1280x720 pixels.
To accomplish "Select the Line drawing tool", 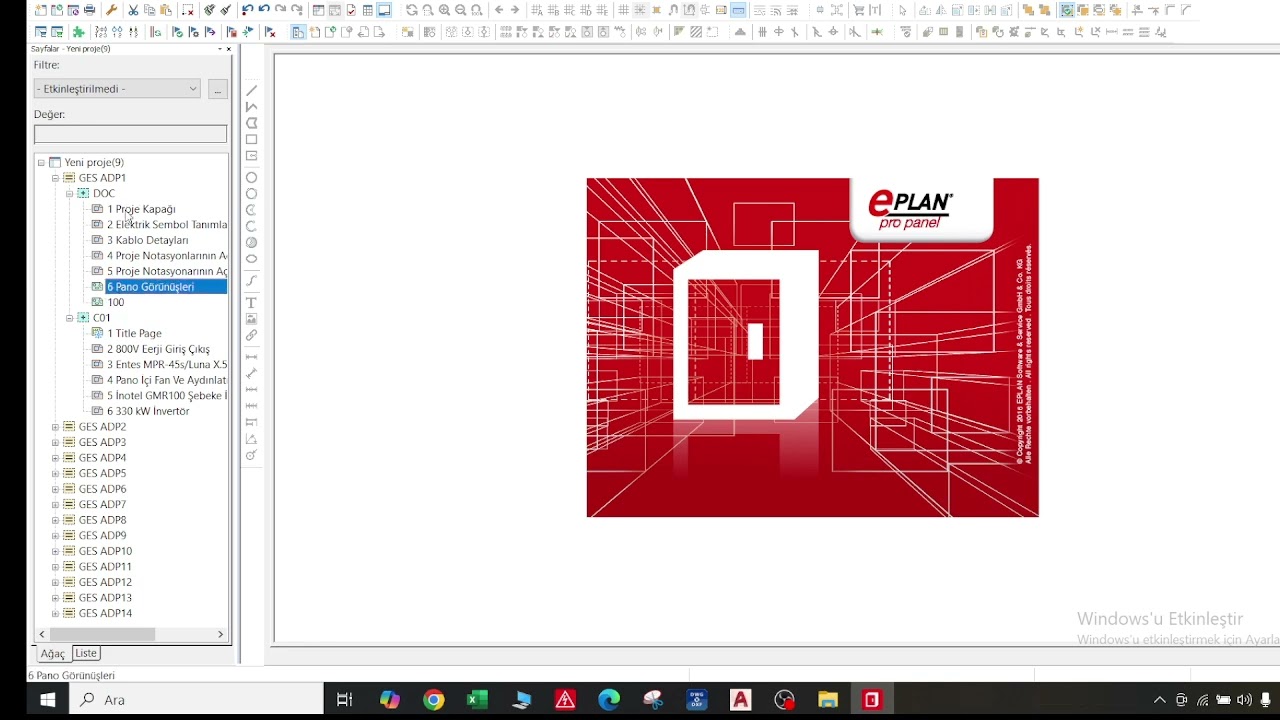I will 252,90.
